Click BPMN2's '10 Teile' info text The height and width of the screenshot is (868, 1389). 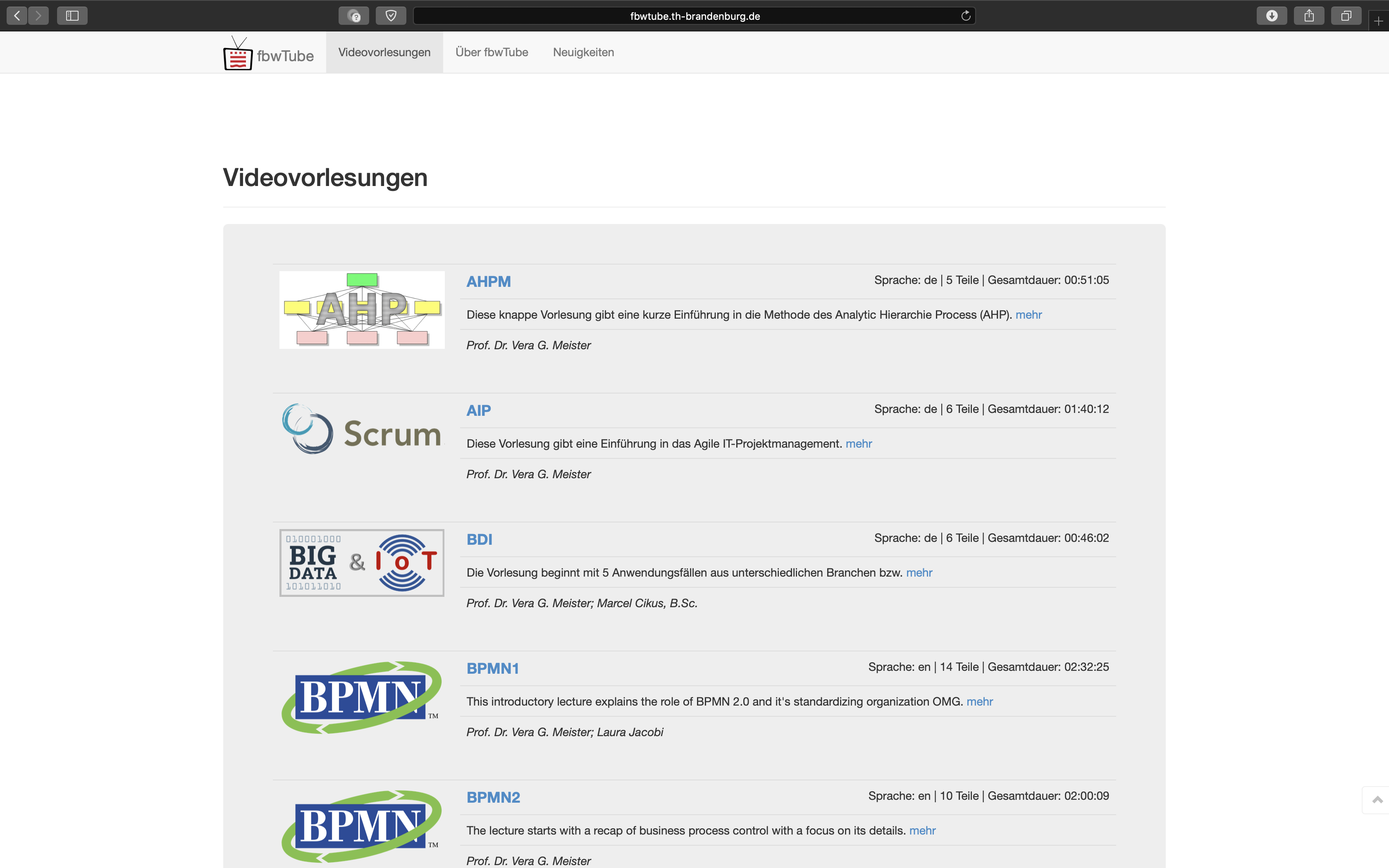pos(959,796)
